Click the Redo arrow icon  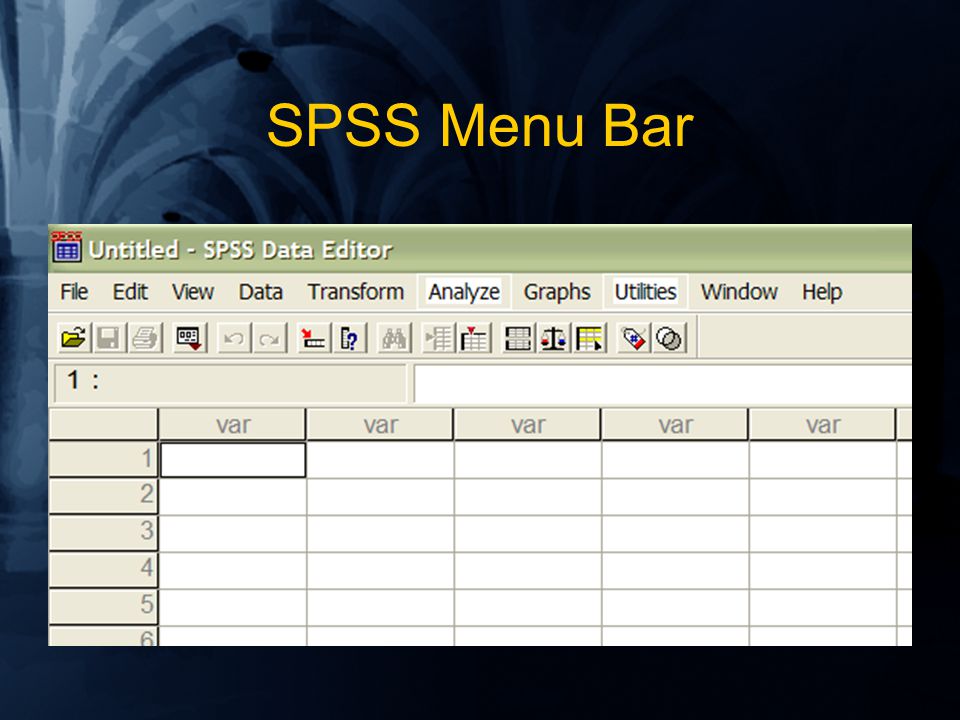tap(269, 338)
